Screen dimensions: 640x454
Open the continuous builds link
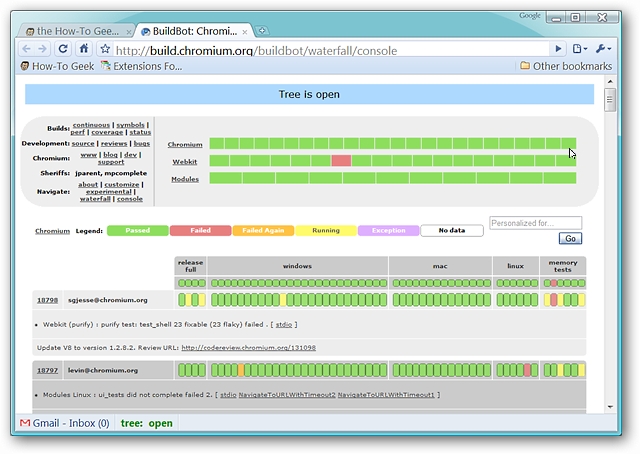91,125
